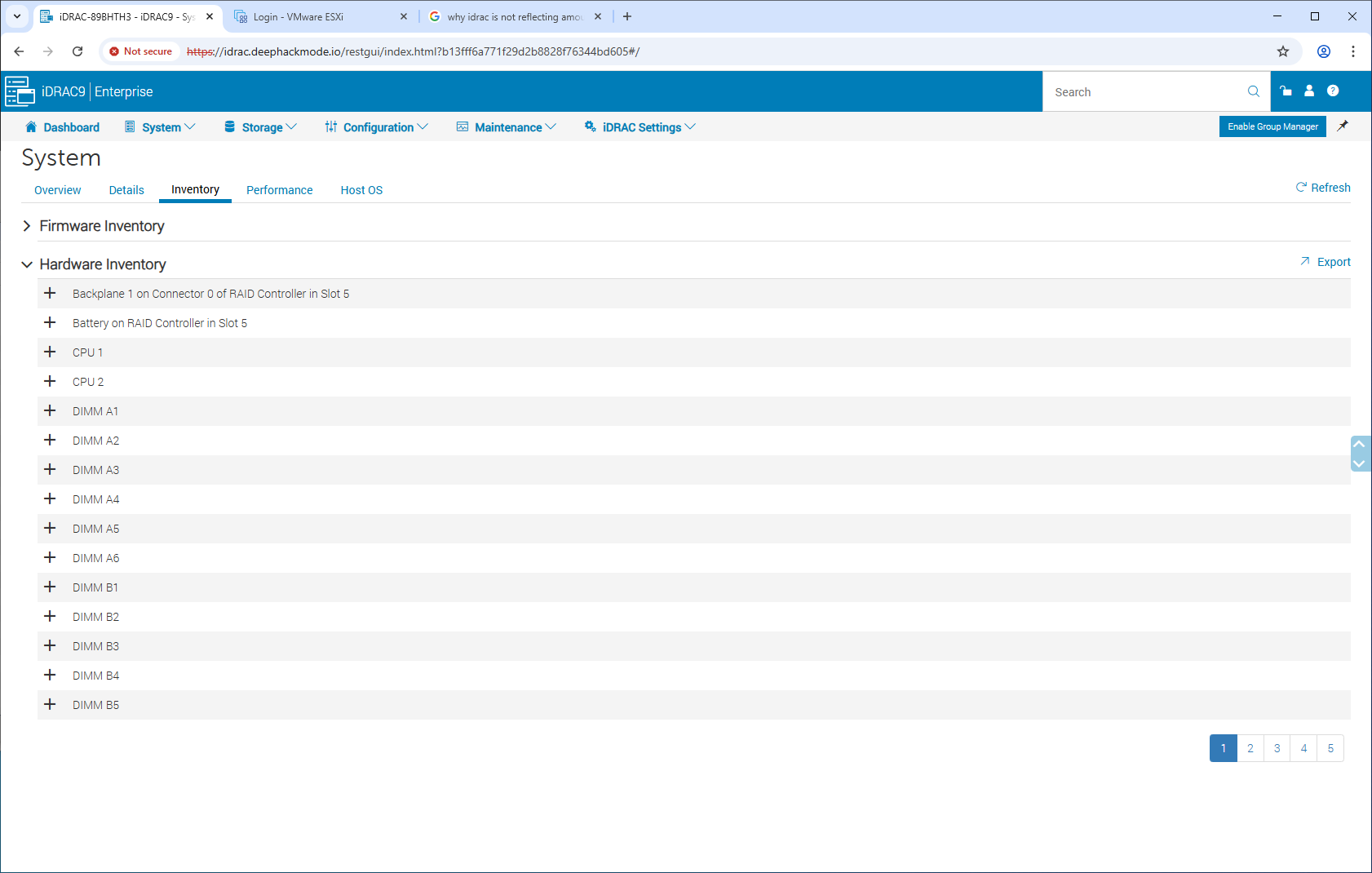
Task: Expand the DIMM B4 row
Action: pos(50,675)
